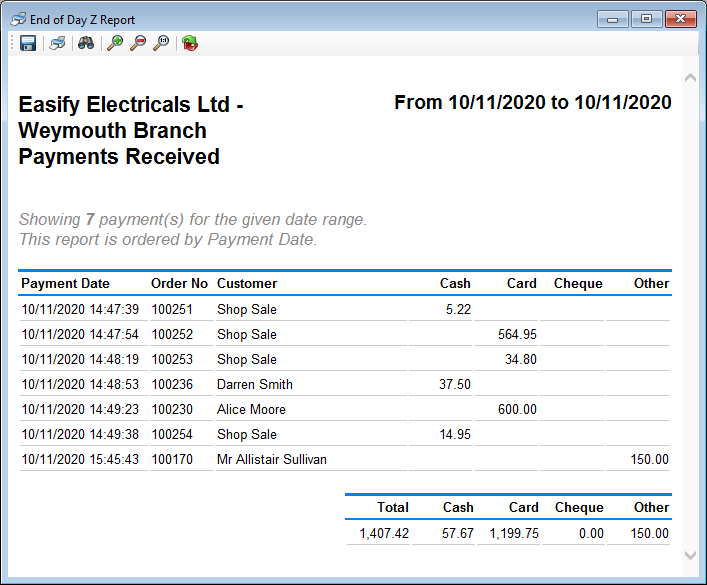Click the Print report printer icon

pyautogui.click(x=58, y=43)
